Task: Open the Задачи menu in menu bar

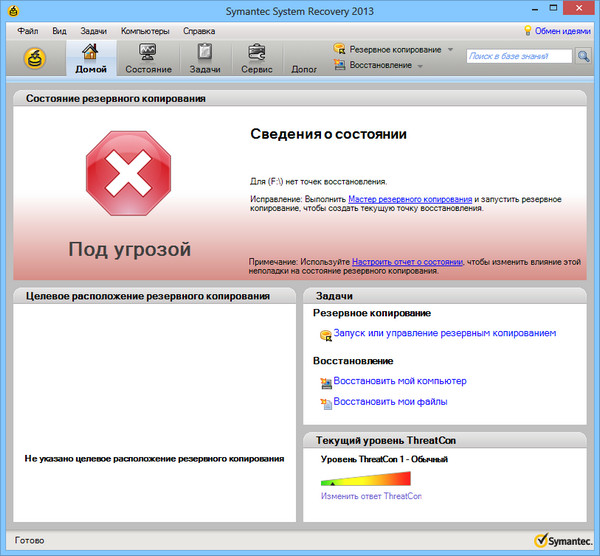Action: (x=93, y=31)
